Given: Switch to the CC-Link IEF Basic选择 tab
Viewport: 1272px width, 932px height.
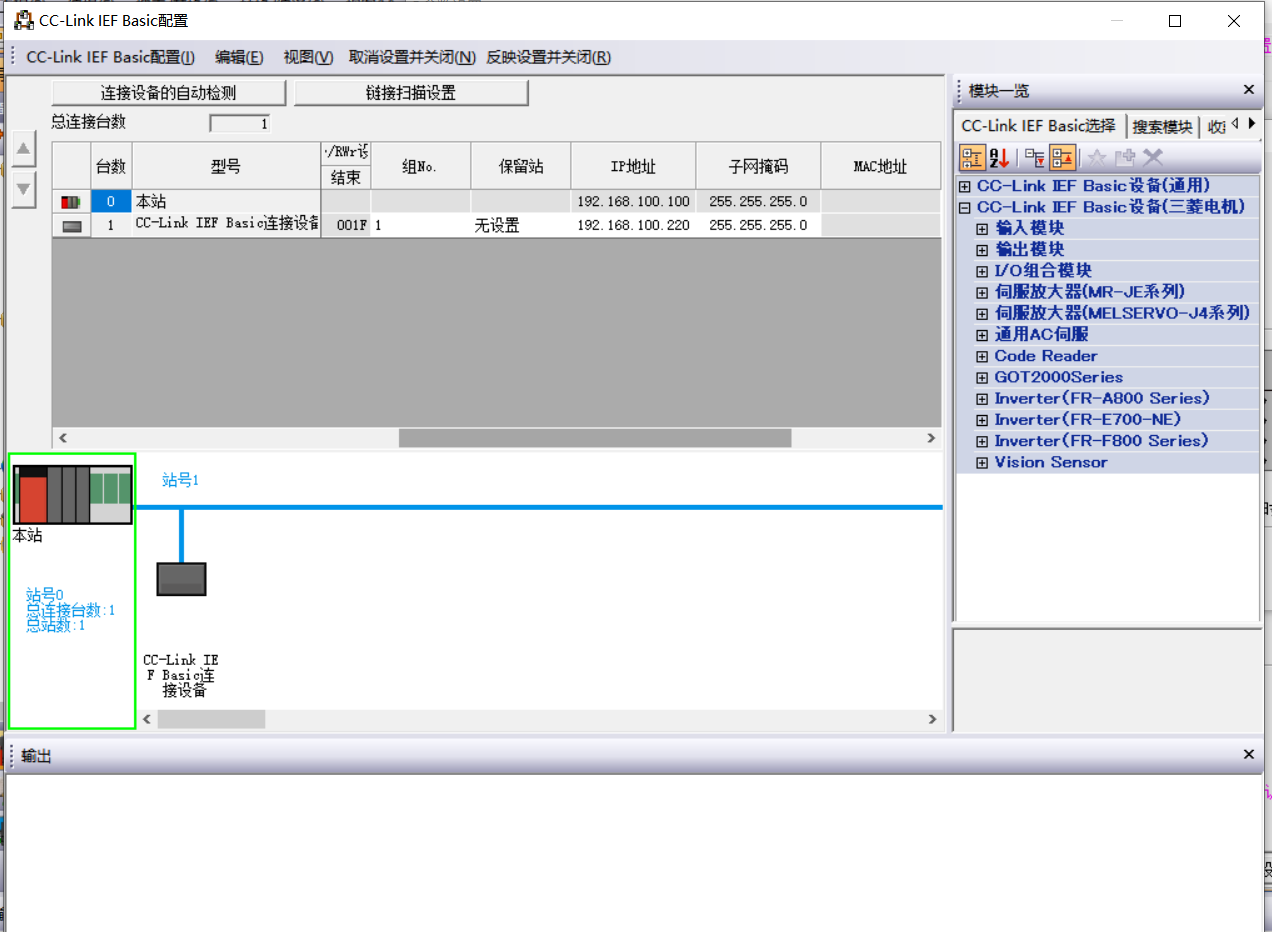Looking at the screenshot, I should (x=1038, y=126).
